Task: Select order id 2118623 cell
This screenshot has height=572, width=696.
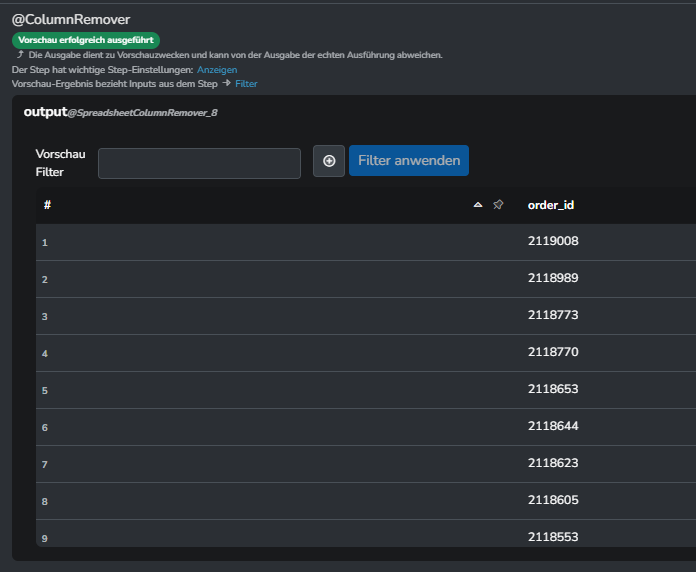Action: (x=553, y=463)
